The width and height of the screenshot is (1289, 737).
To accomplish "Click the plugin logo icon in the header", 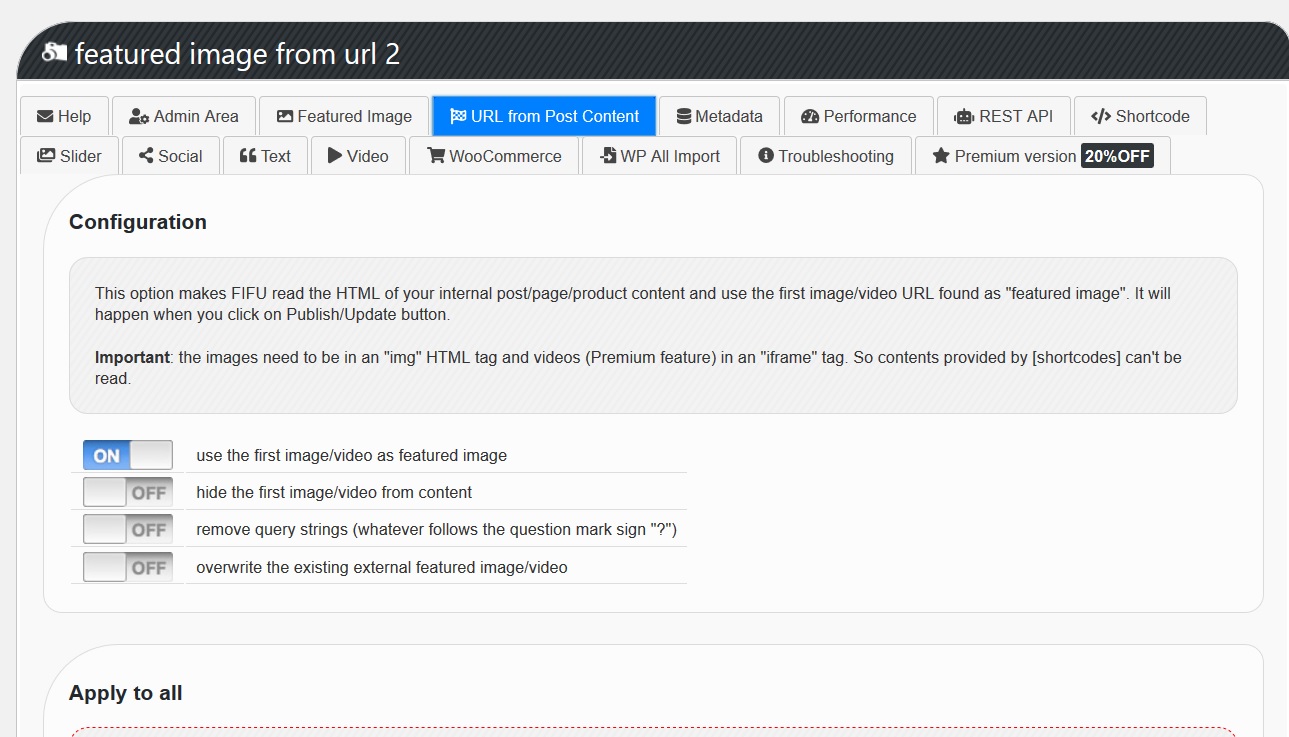I will [54, 52].
